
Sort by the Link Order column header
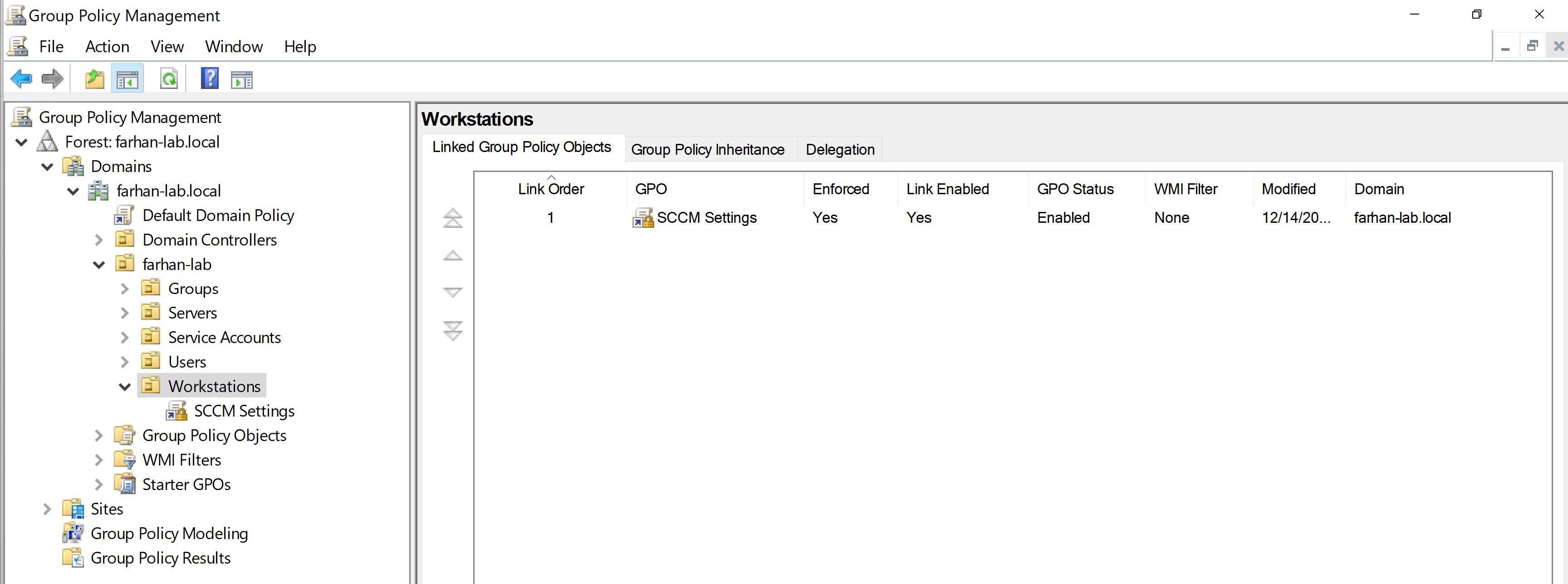[550, 189]
